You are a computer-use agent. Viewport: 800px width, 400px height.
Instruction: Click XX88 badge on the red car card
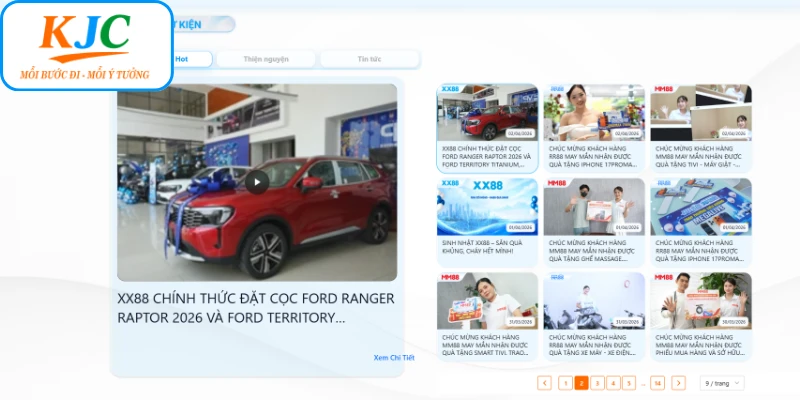pos(451,89)
